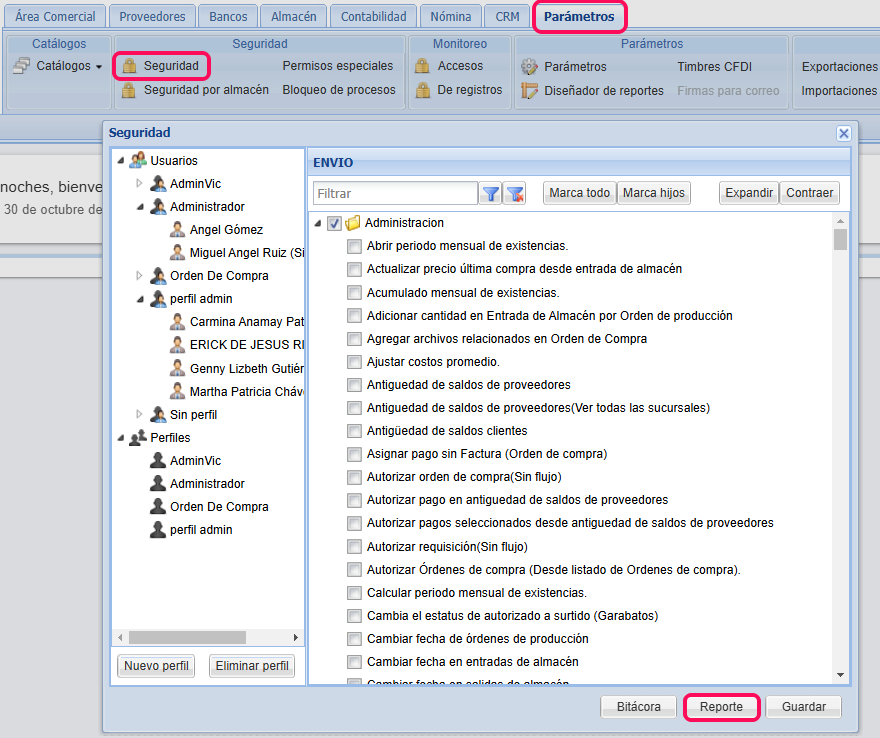Select the AdminVic profile icon under Perfiles

[x=157, y=461]
